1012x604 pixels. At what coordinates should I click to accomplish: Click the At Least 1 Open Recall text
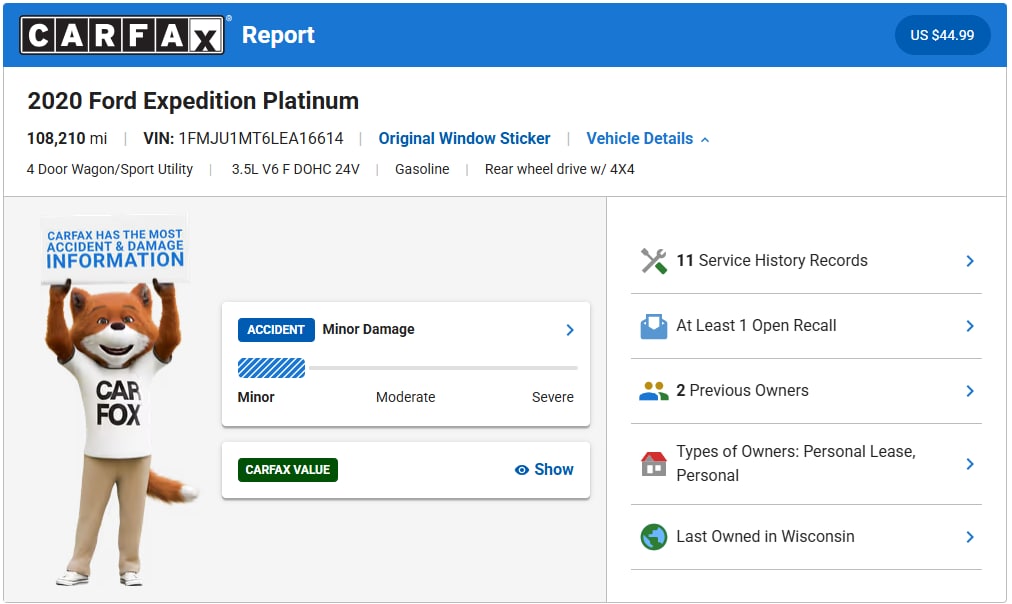[756, 326]
